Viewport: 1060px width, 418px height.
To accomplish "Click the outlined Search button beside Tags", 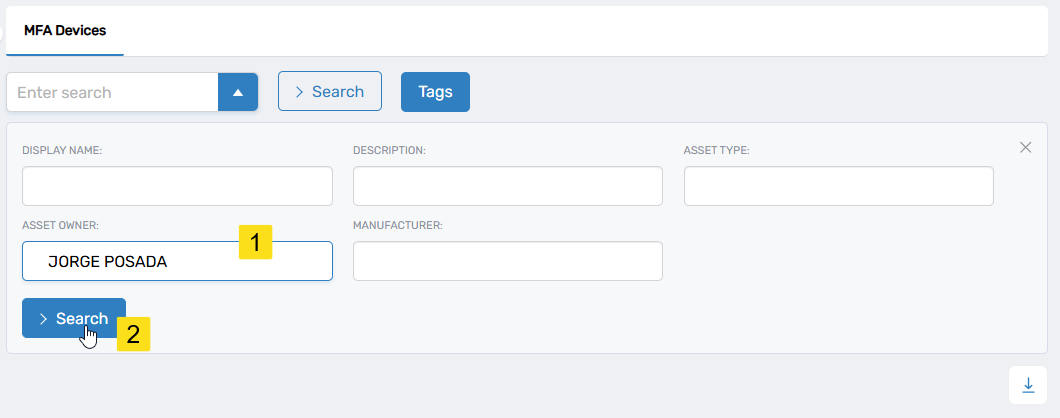I will click(329, 91).
